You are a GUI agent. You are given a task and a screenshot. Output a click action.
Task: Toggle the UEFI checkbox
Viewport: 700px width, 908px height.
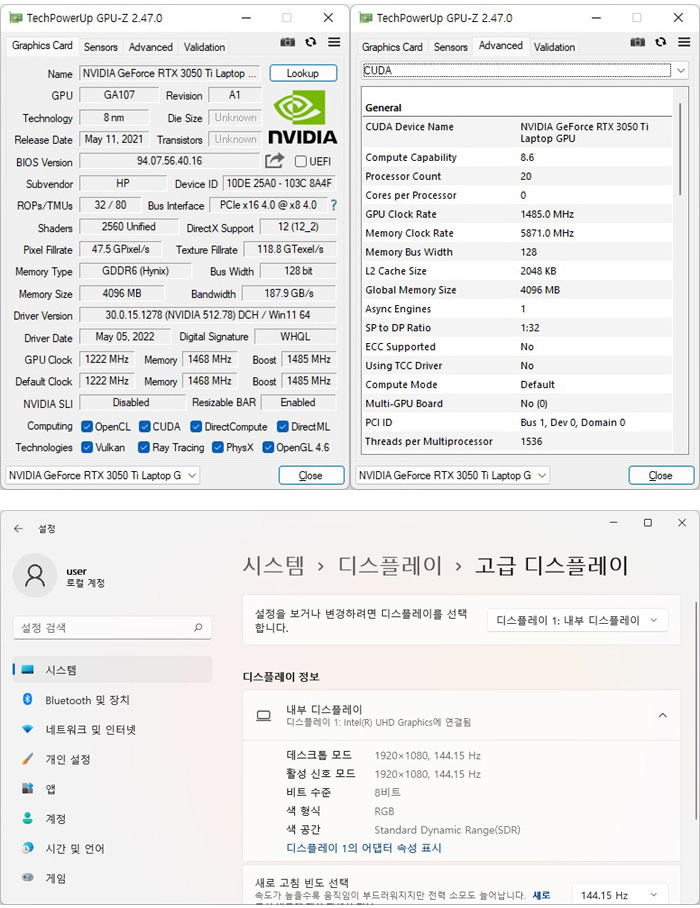[300, 161]
